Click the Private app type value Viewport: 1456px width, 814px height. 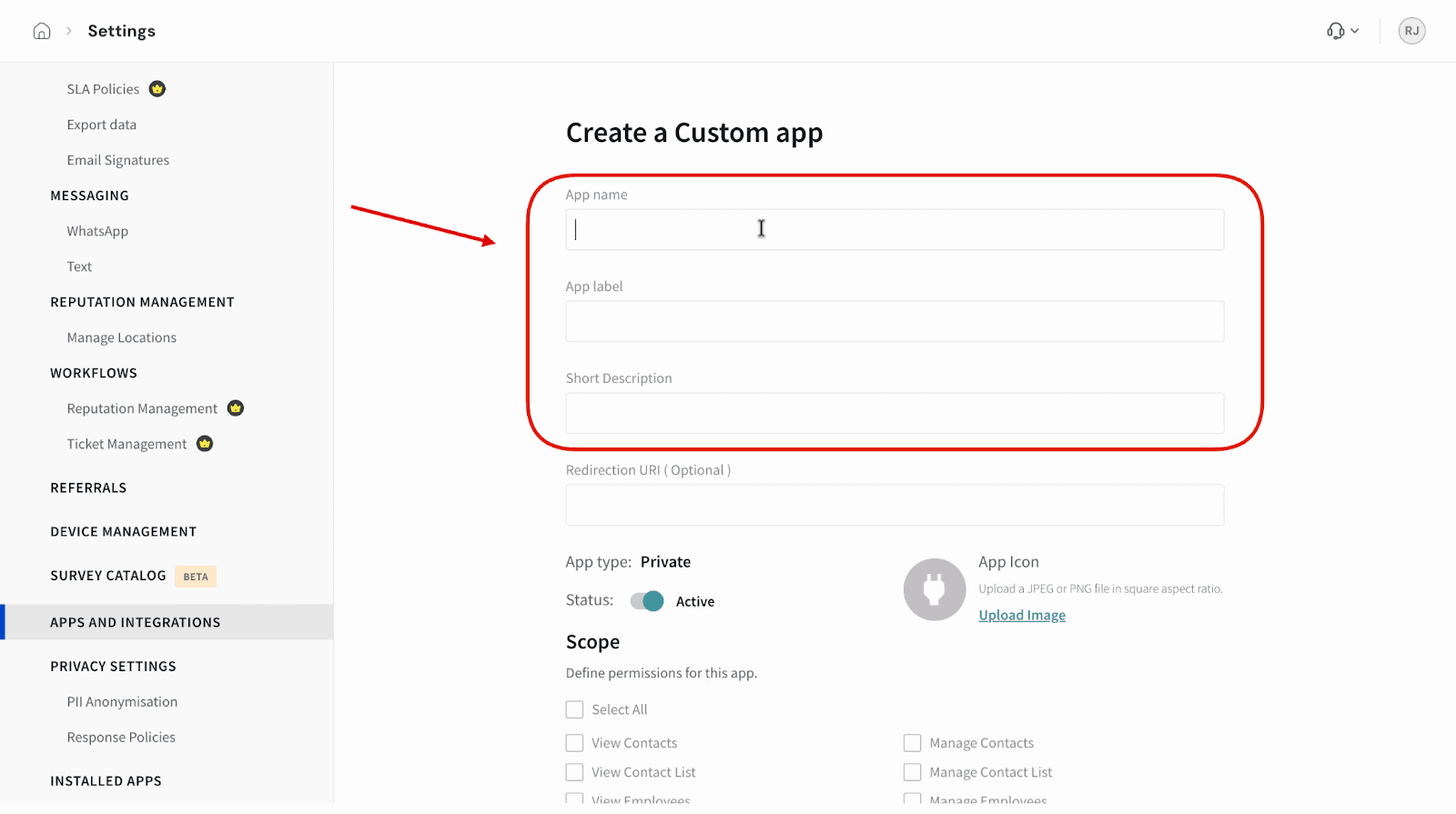665,562
